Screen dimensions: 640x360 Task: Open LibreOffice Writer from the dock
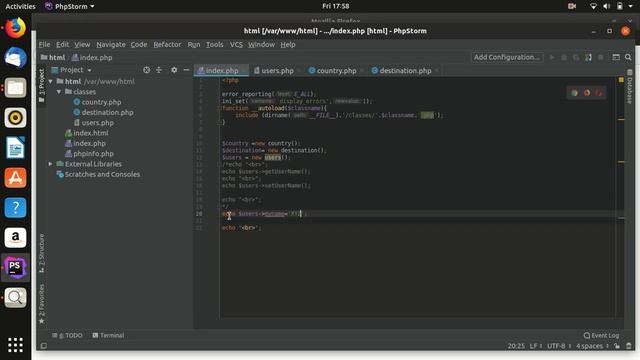point(16,148)
